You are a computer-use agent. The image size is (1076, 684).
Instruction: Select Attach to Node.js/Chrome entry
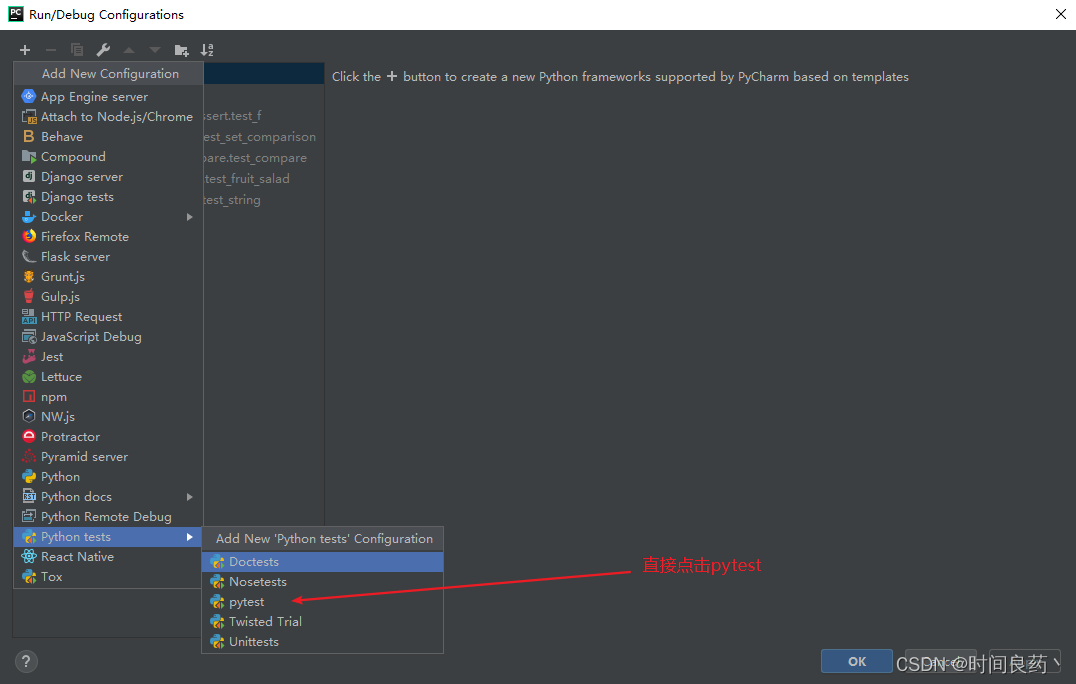[108, 117]
